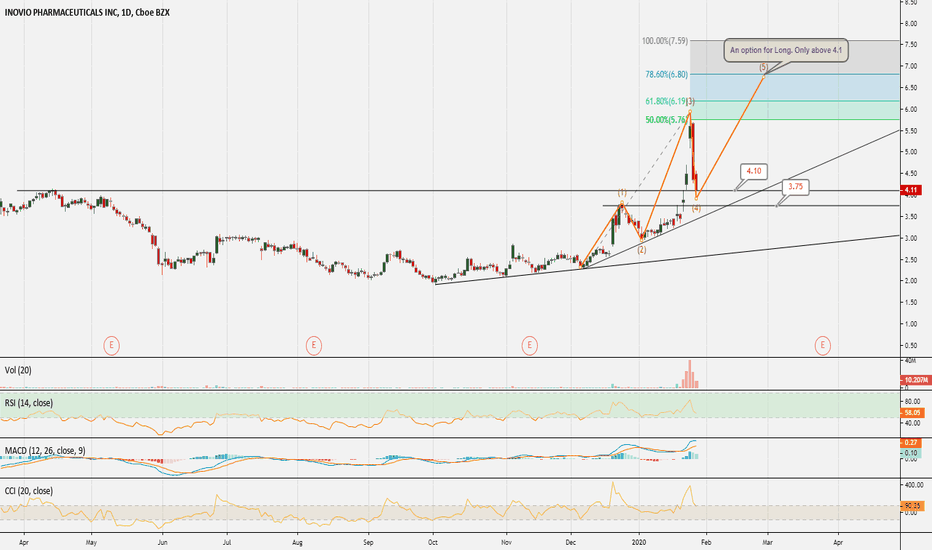Open the RSI (14, close) indicator label
The height and width of the screenshot is (550, 932).
(29, 403)
